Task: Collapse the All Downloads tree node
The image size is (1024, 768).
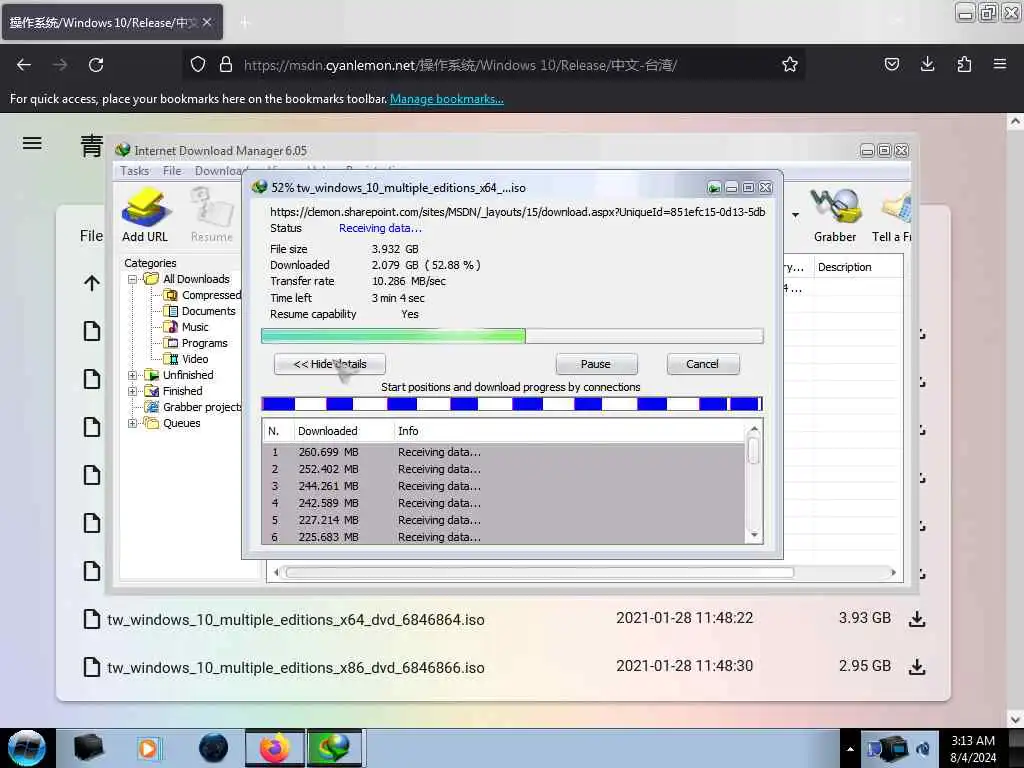Action: pyautogui.click(x=133, y=280)
